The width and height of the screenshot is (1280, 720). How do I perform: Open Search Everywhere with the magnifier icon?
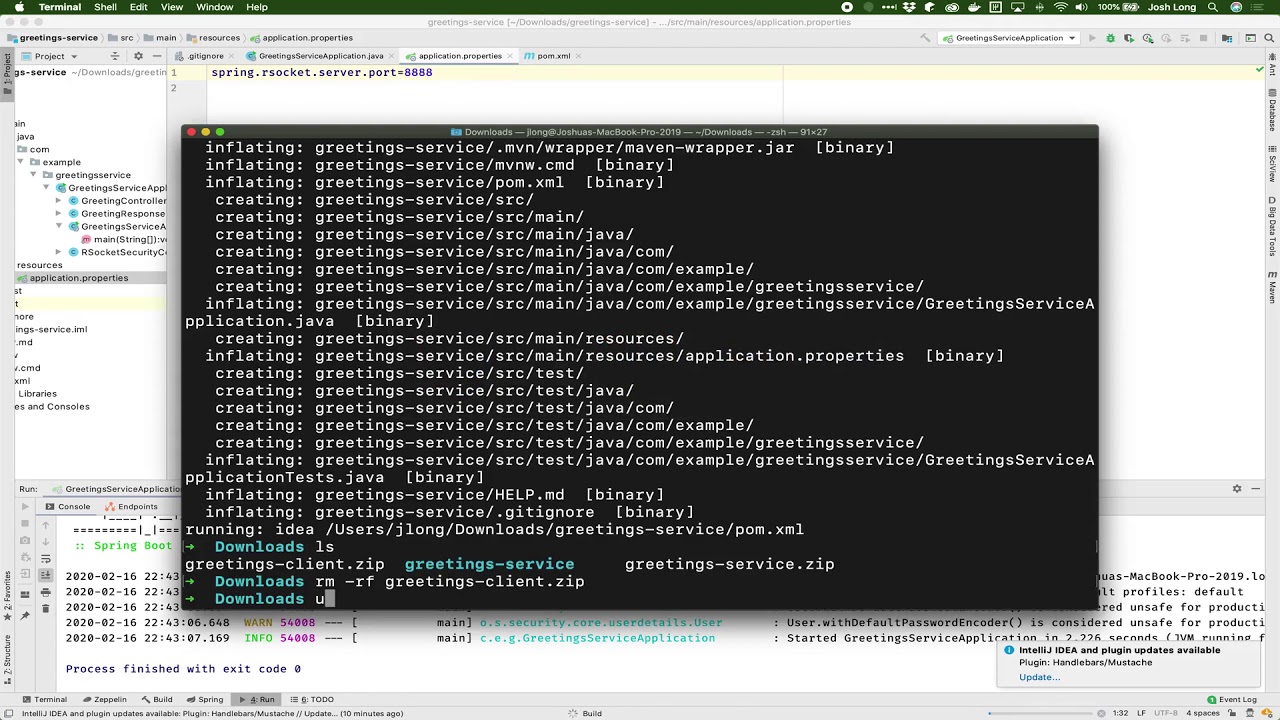pyautogui.click(x=1269, y=38)
